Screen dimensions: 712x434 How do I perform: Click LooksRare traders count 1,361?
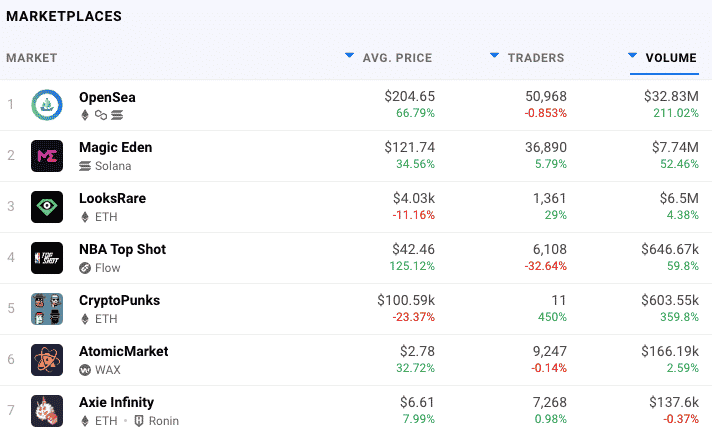pyautogui.click(x=549, y=198)
